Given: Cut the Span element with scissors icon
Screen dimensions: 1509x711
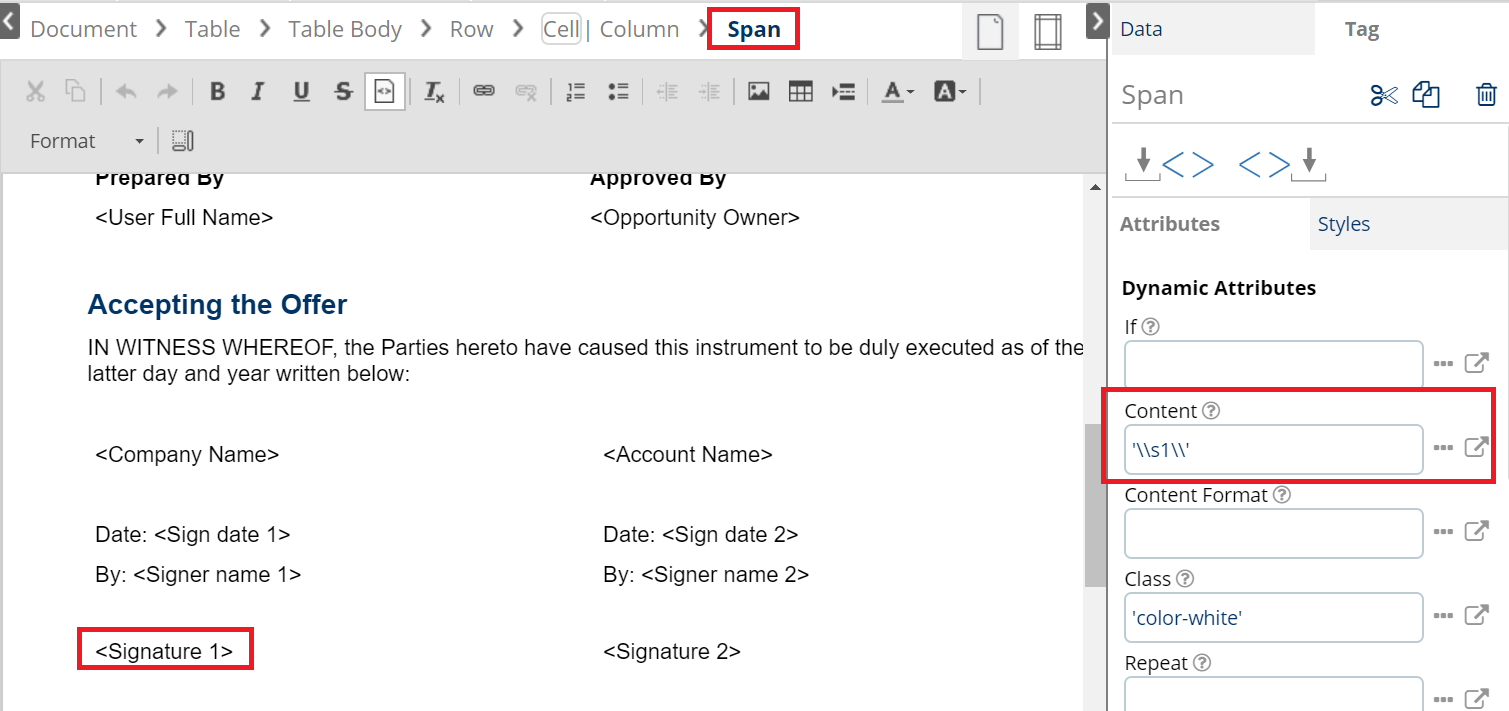Looking at the screenshot, I should point(1383,94).
